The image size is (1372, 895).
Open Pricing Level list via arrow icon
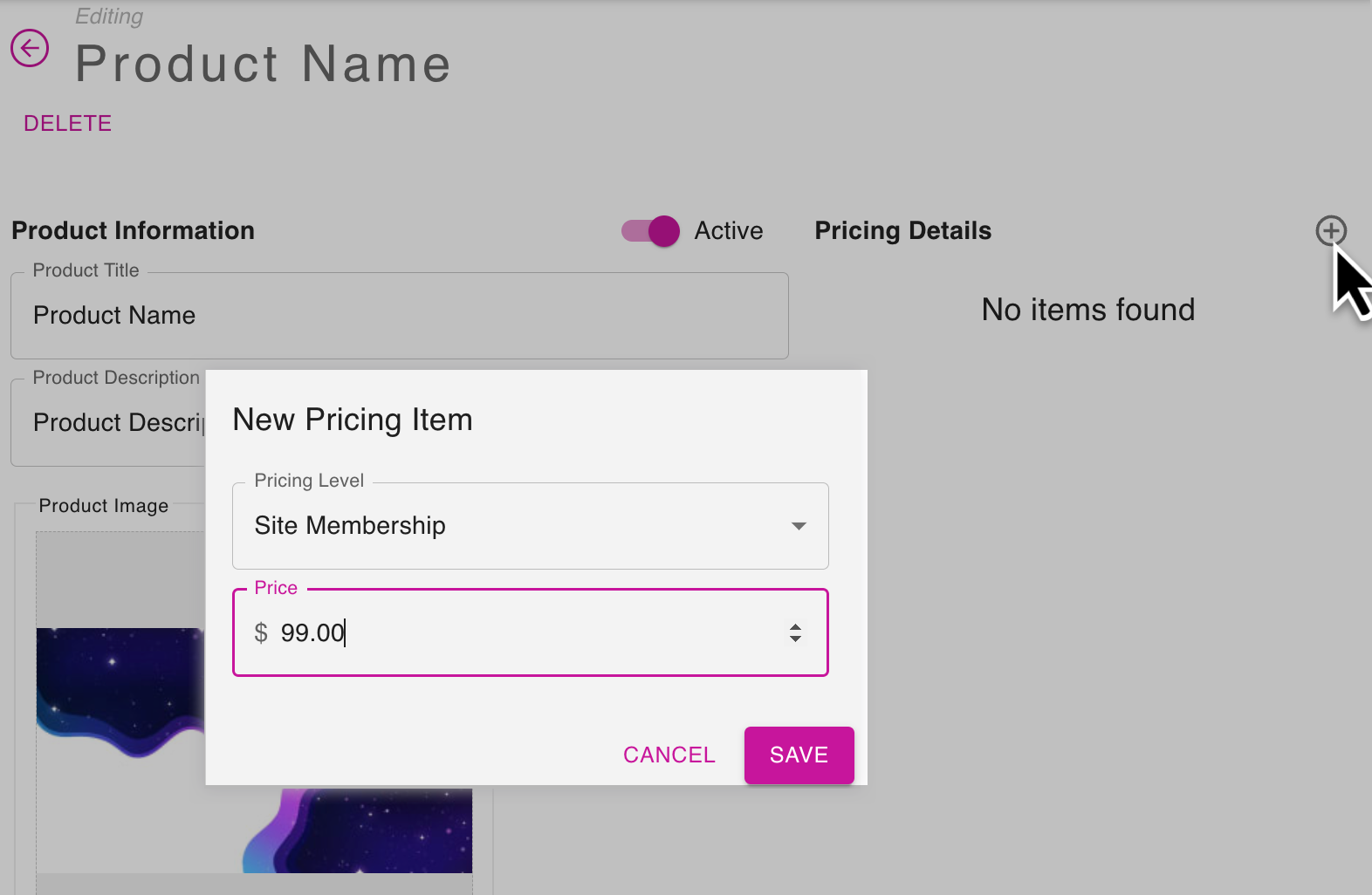pos(799,526)
